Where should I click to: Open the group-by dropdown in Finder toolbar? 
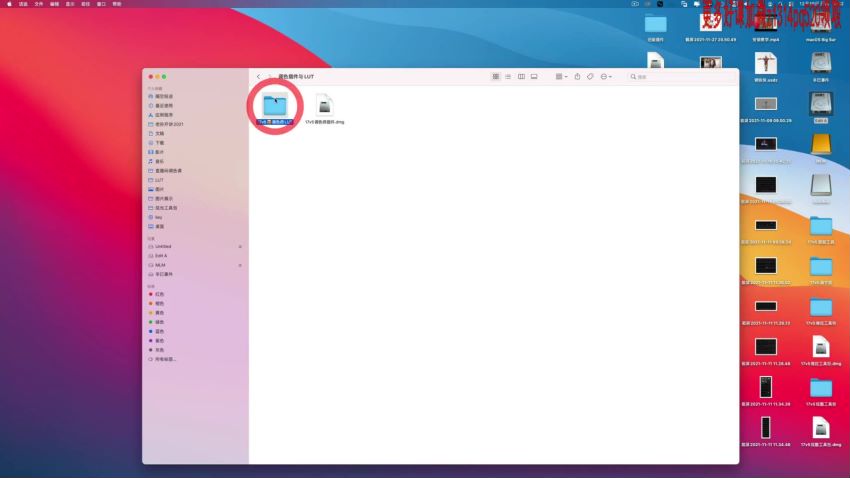pyautogui.click(x=560, y=76)
